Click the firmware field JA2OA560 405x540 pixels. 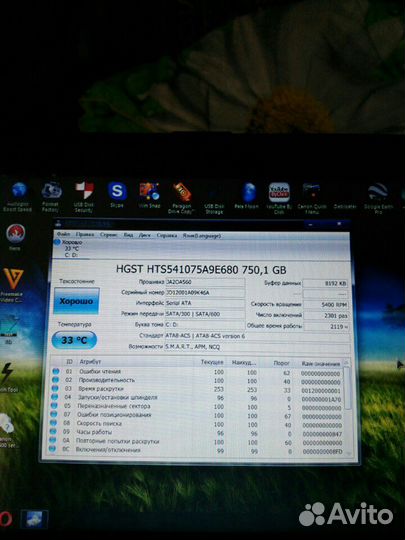pyautogui.click(x=205, y=282)
